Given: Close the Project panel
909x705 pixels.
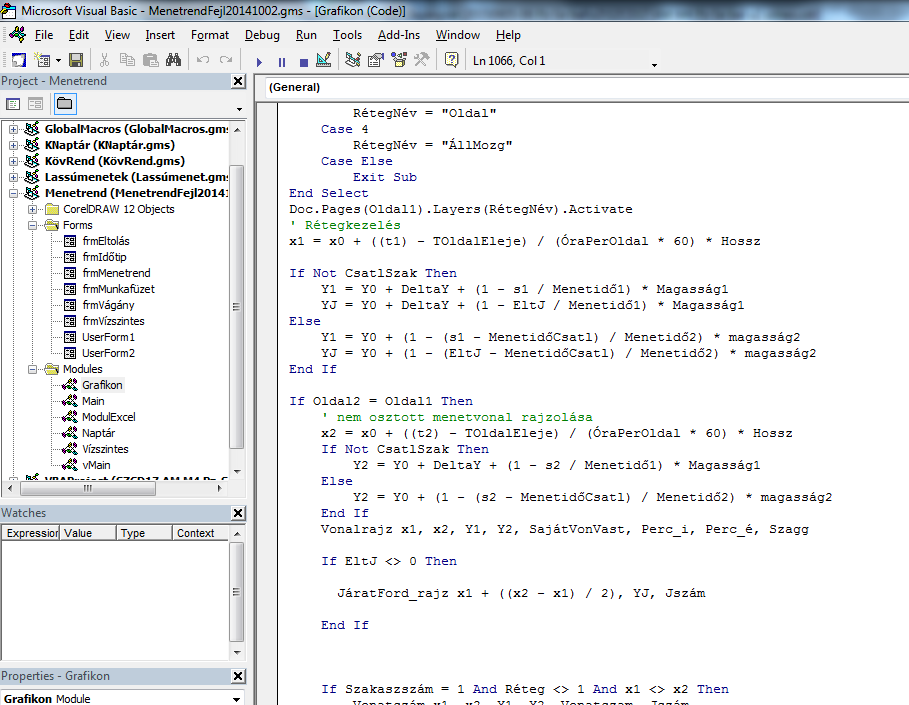Looking at the screenshot, I should tap(238, 81).
